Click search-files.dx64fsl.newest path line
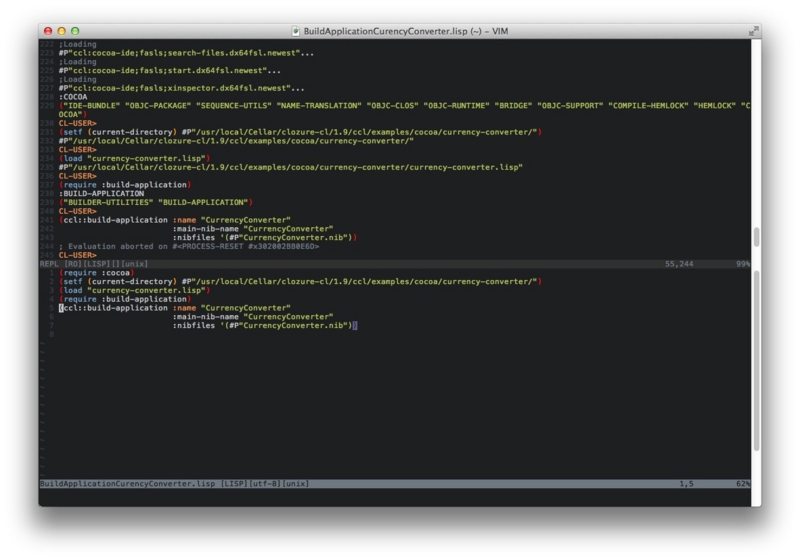The image size is (800, 560). pos(186,53)
